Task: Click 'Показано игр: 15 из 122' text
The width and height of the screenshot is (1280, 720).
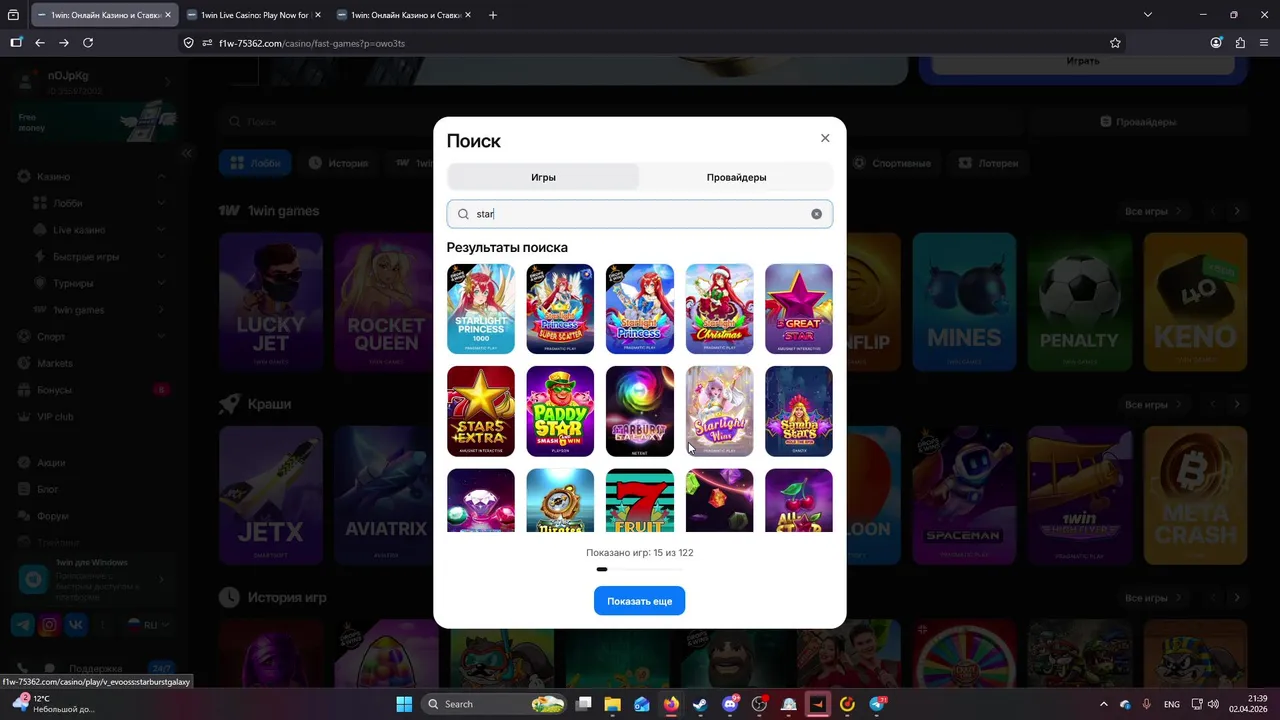Action: tap(640, 552)
